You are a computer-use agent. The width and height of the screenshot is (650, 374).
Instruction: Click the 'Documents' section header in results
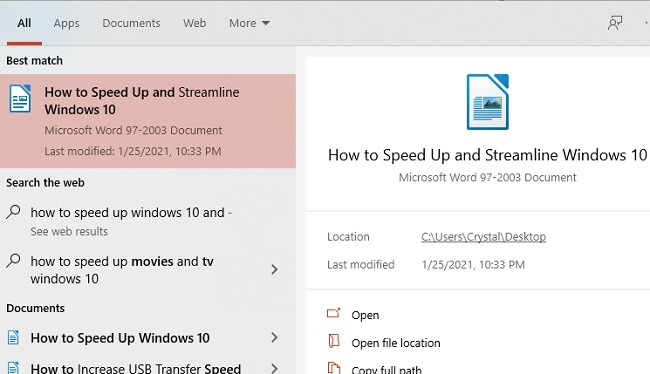[36, 308]
